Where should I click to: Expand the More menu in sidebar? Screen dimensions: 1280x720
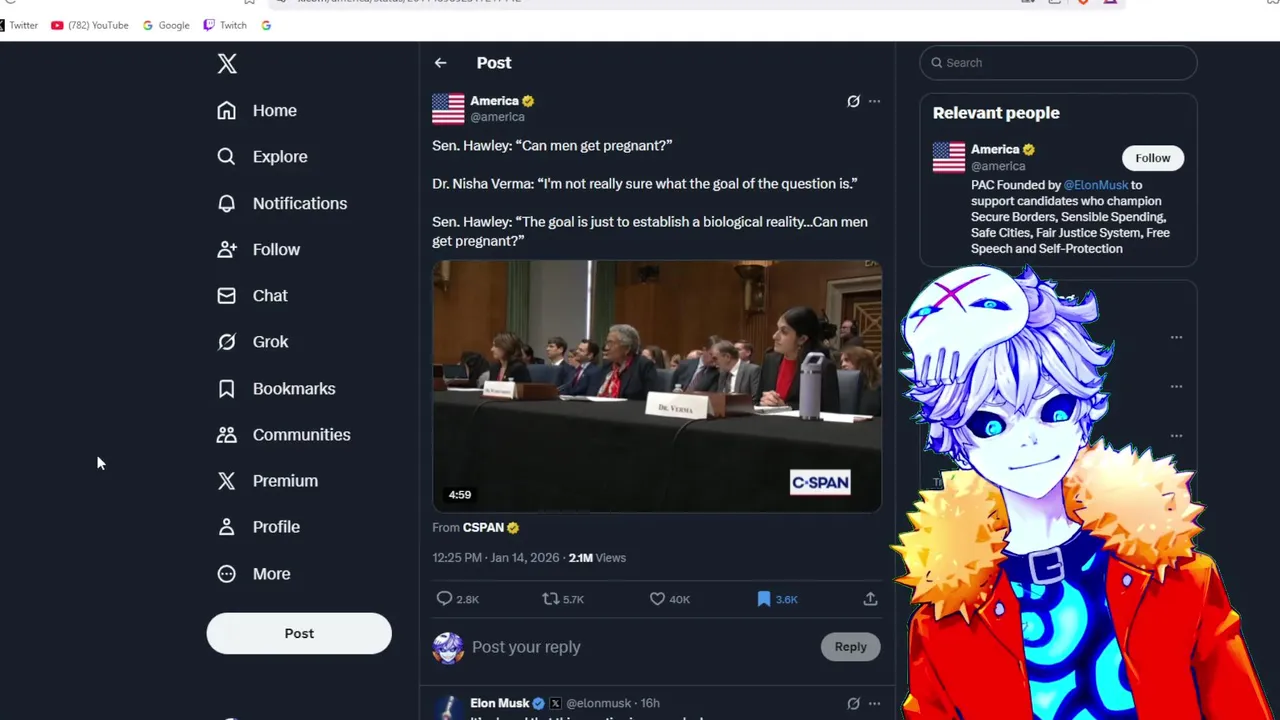[253, 574]
